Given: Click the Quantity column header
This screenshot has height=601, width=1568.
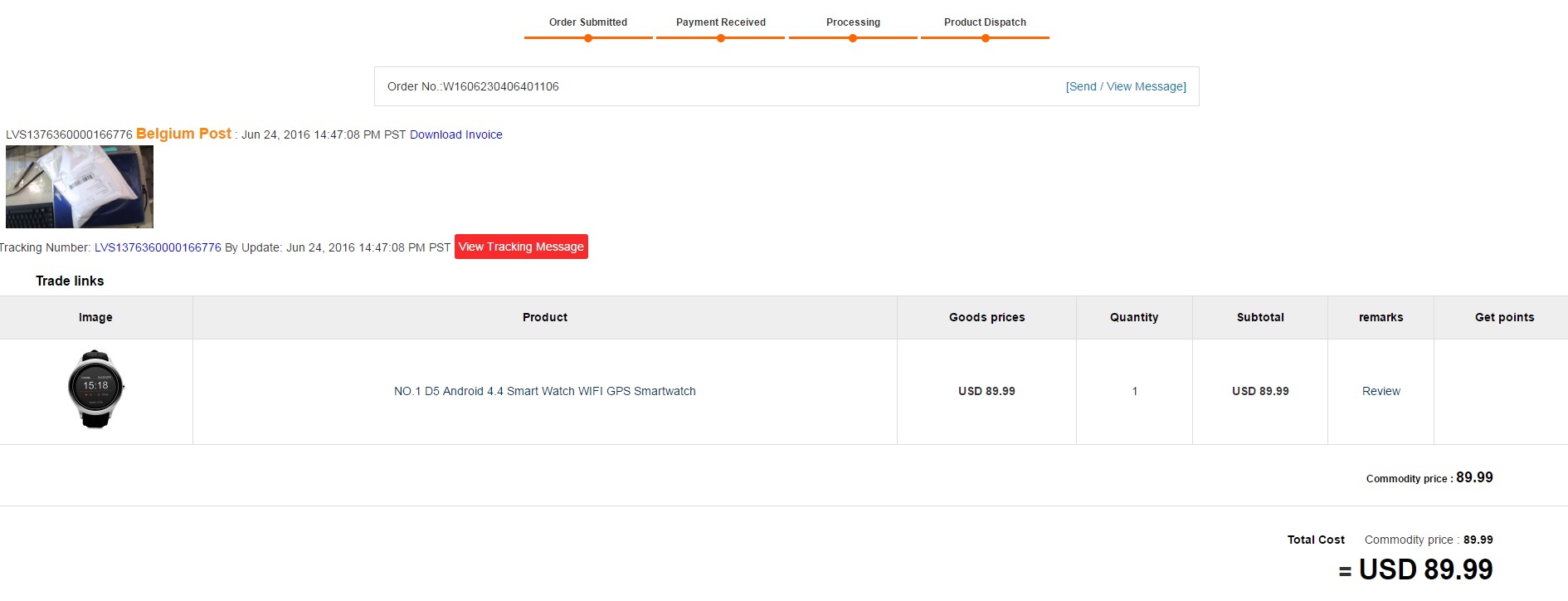Looking at the screenshot, I should click(1134, 317).
